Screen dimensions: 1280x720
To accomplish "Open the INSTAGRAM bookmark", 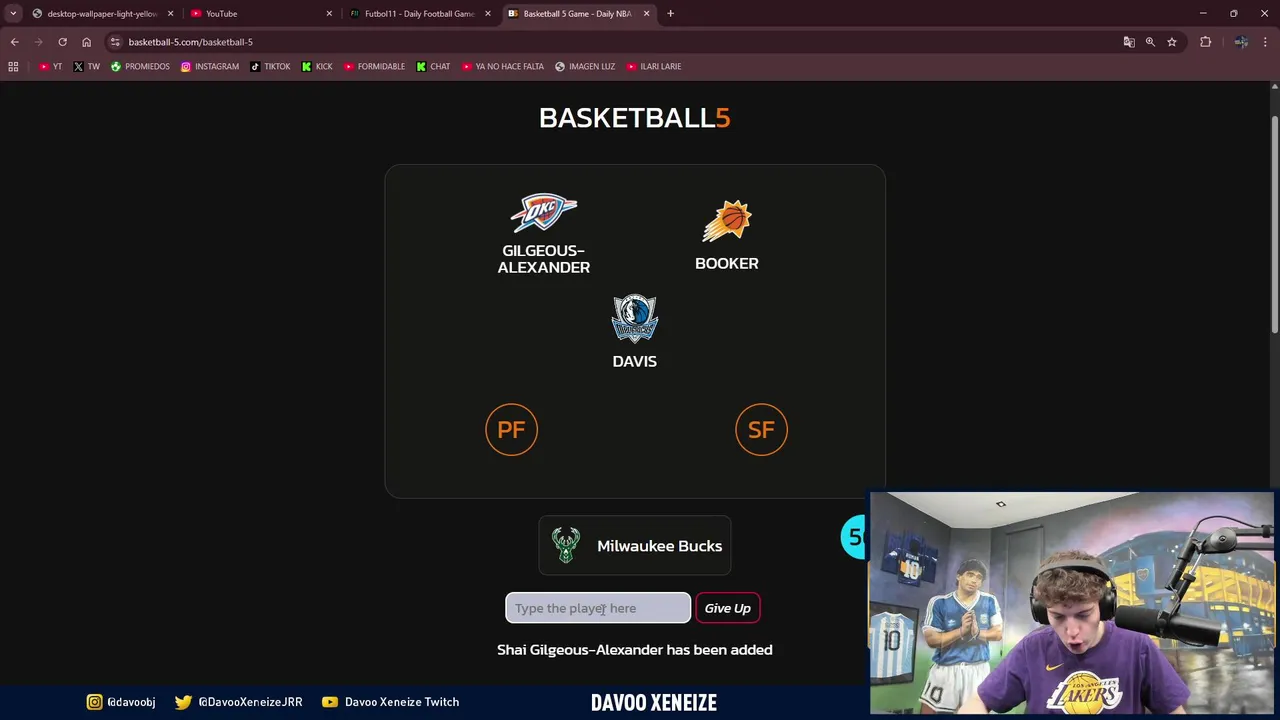I will (210, 67).
